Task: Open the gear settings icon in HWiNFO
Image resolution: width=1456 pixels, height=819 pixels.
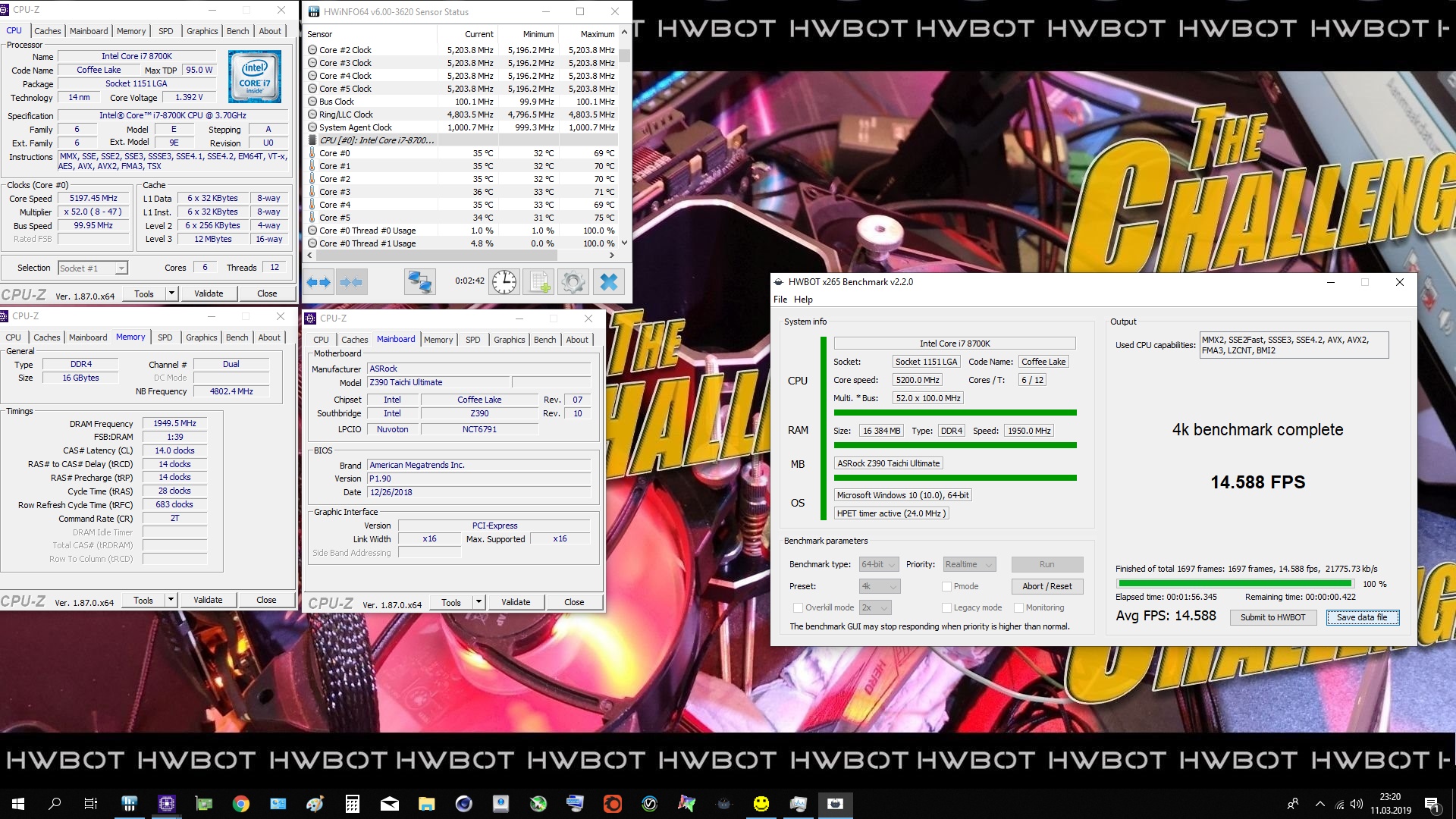Action: (573, 282)
